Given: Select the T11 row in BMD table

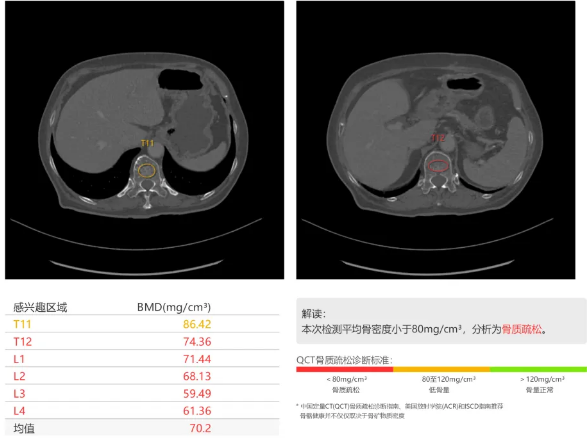Looking at the screenshot, I should 142,324.
